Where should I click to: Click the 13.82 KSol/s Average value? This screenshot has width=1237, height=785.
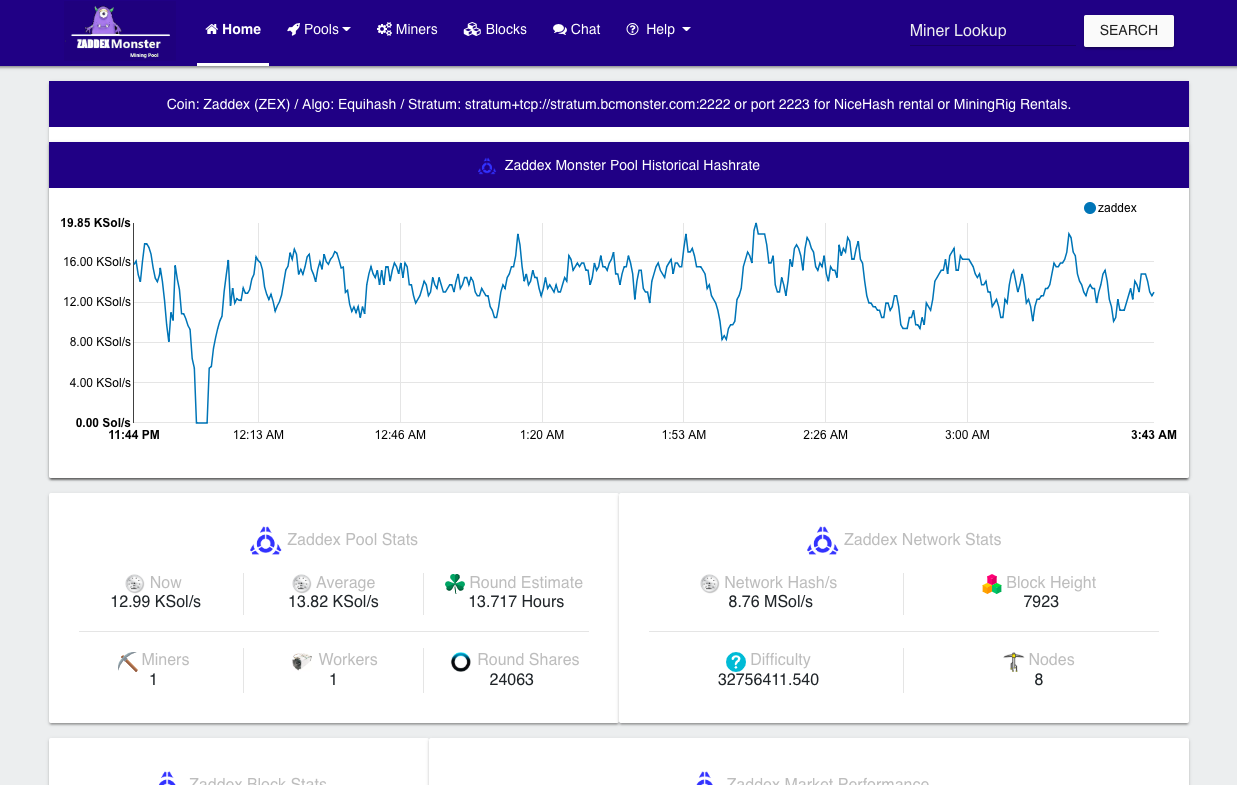(x=333, y=602)
